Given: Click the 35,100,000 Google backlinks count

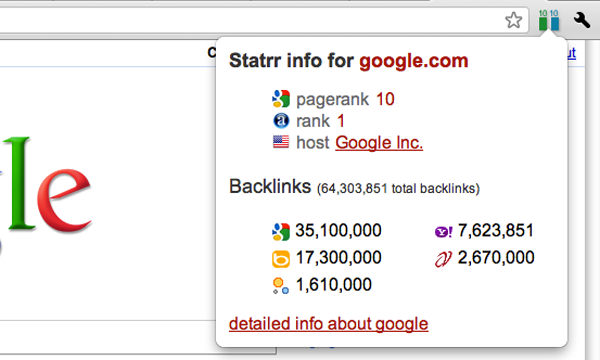Looking at the screenshot, I should tap(338, 230).
